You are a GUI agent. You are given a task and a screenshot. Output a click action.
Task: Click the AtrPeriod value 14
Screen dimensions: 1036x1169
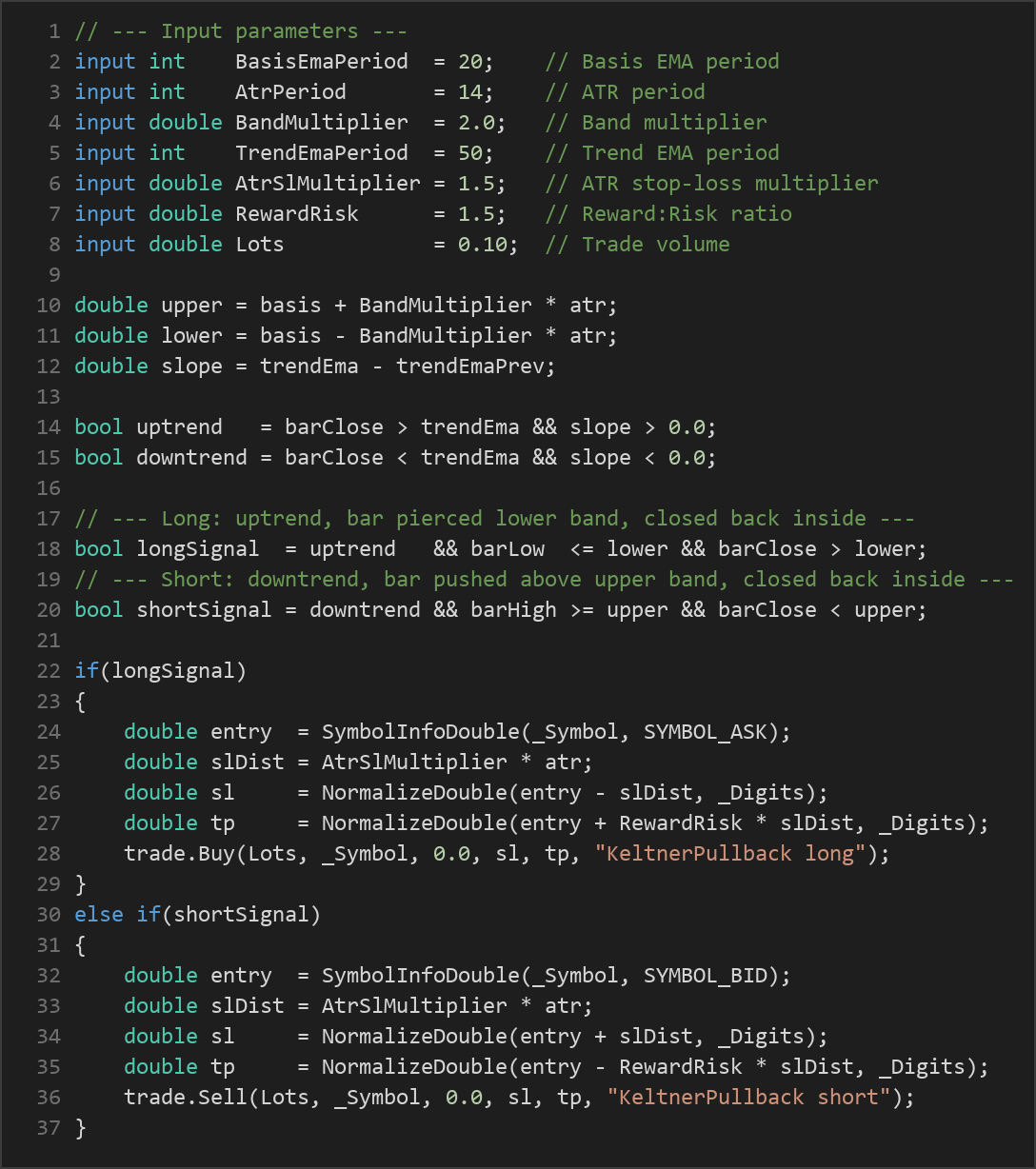click(470, 92)
